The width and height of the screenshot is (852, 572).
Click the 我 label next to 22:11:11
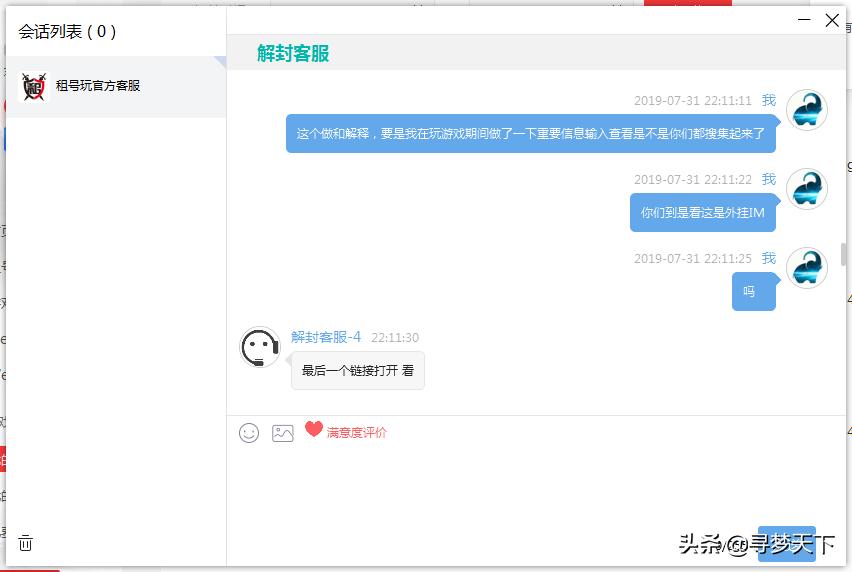[x=769, y=100]
